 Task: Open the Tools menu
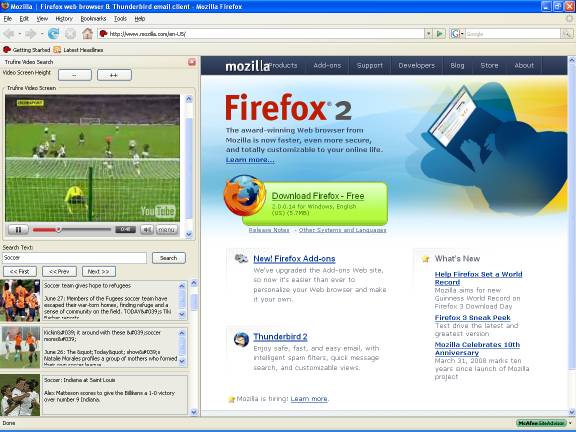(x=120, y=18)
